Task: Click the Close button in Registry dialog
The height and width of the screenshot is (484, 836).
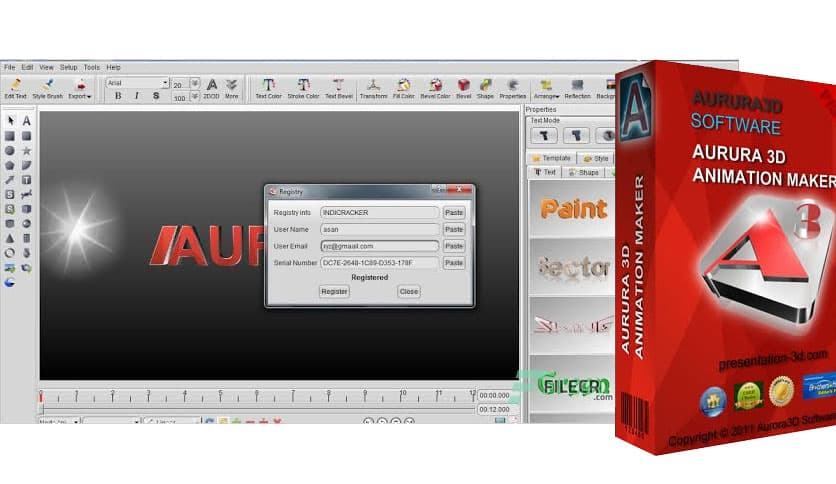Action: 409,292
